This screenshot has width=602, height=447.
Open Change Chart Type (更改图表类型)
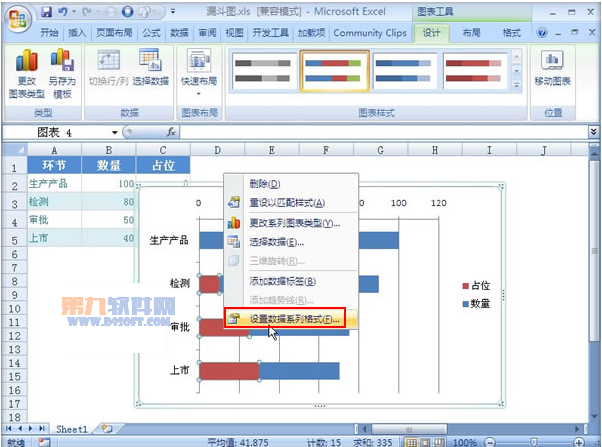click(26, 74)
